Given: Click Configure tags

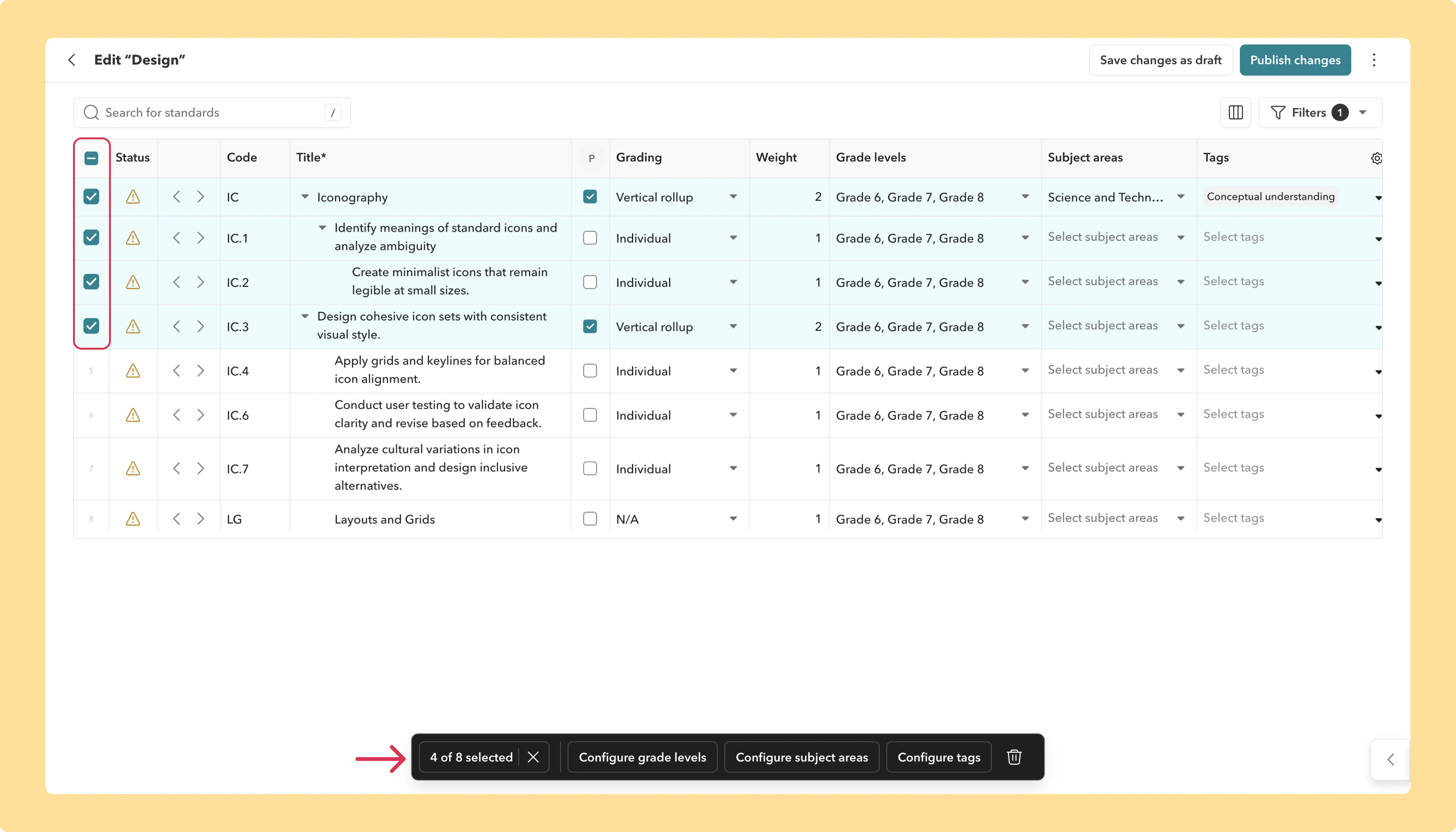Looking at the screenshot, I should [939, 757].
